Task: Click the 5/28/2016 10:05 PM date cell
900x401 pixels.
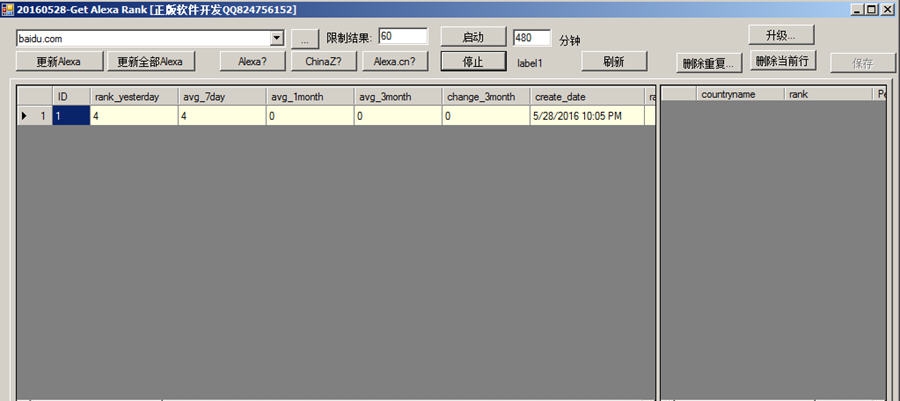Action: (x=587, y=116)
